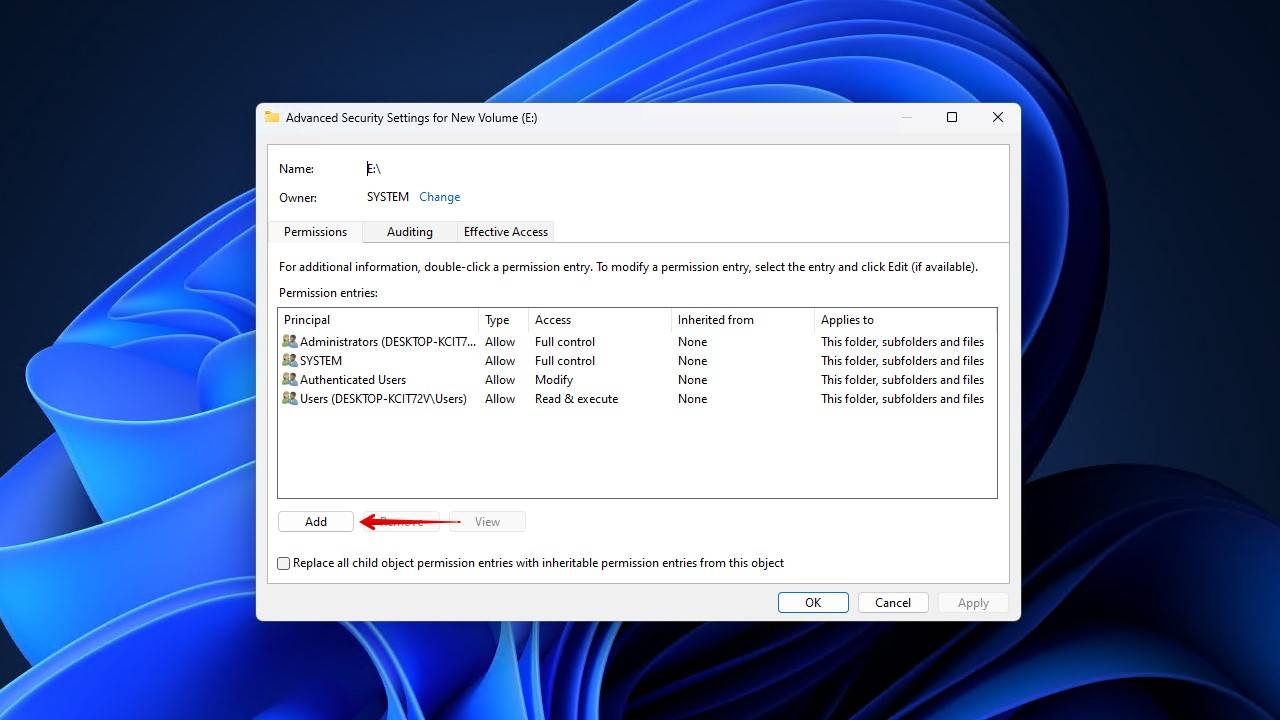Dismiss the dialog with Cancel
The width and height of the screenshot is (1280, 720).
[893, 603]
